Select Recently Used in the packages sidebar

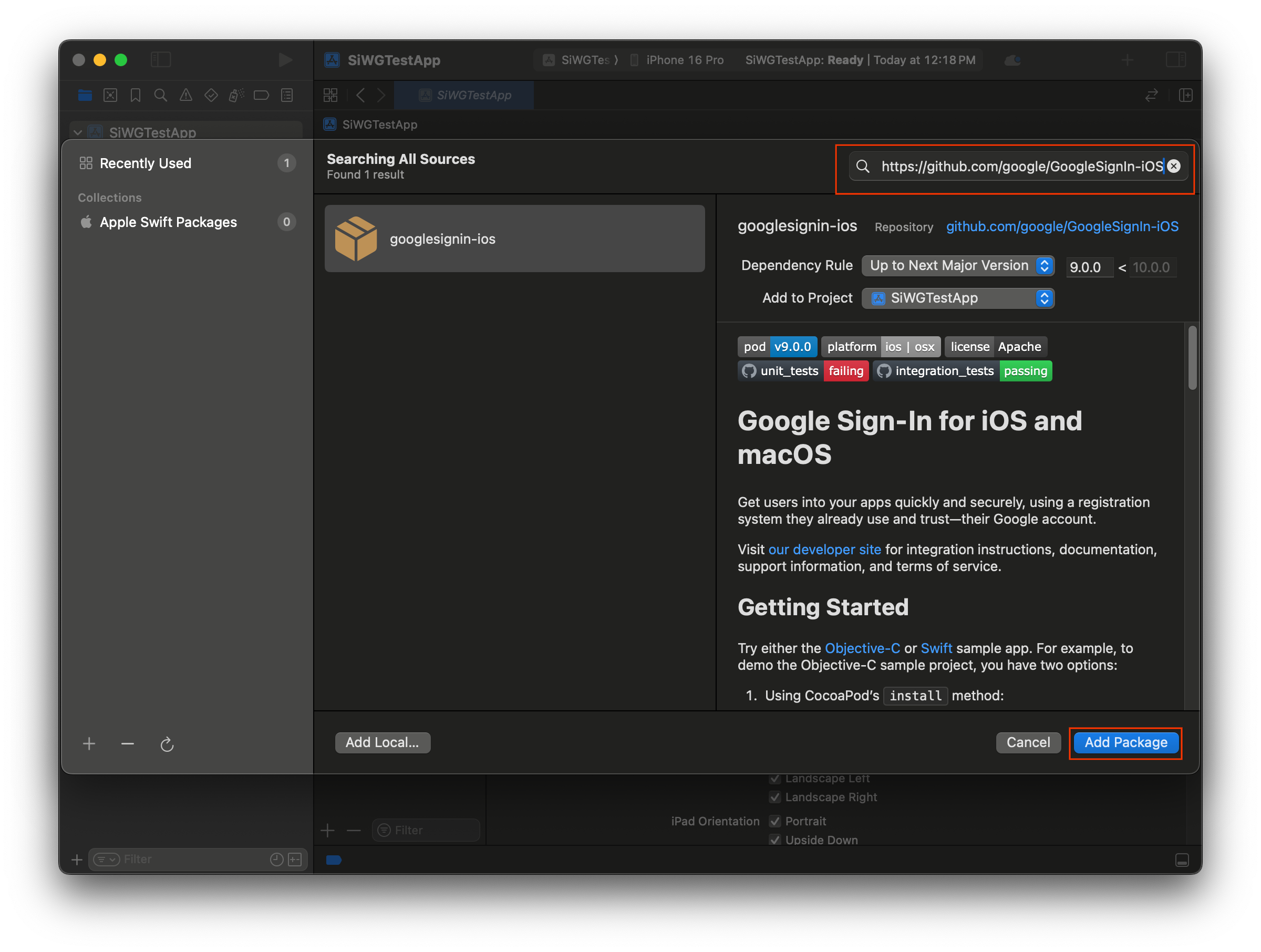click(x=146, y=163)
